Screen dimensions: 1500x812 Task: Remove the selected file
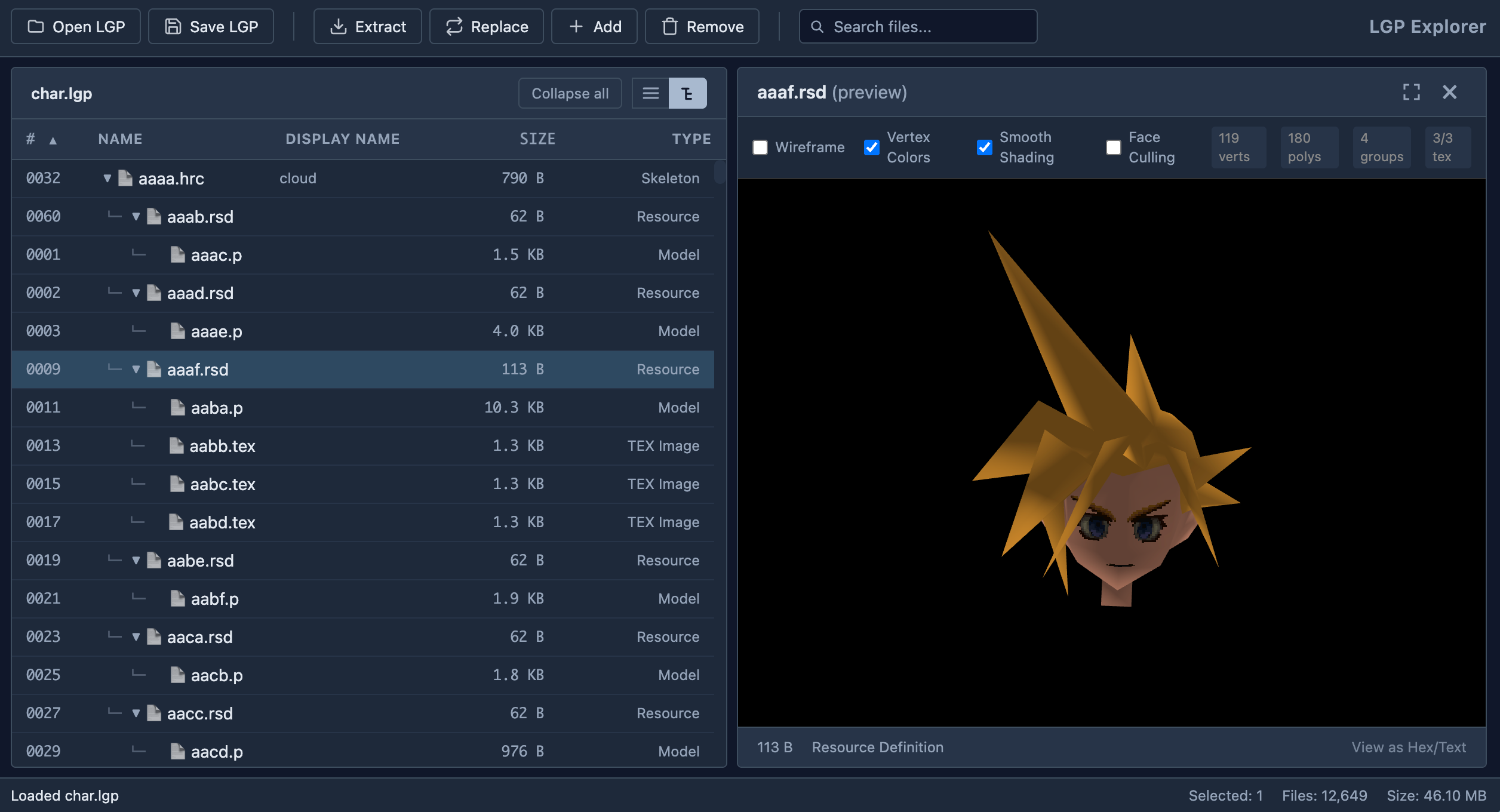[x=702, y=26]
